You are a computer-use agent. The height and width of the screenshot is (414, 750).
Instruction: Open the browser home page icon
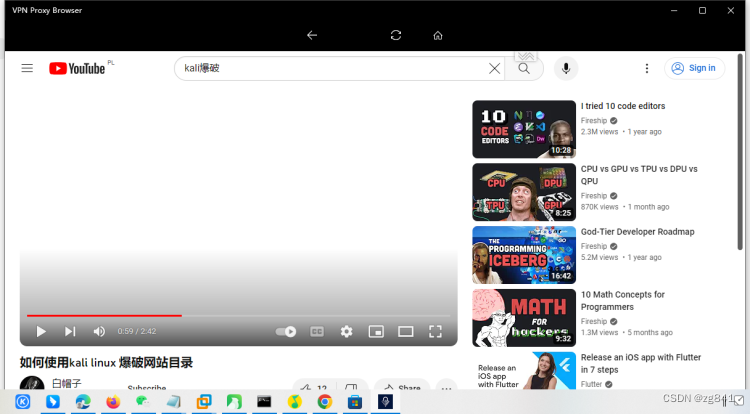point(438,35)
